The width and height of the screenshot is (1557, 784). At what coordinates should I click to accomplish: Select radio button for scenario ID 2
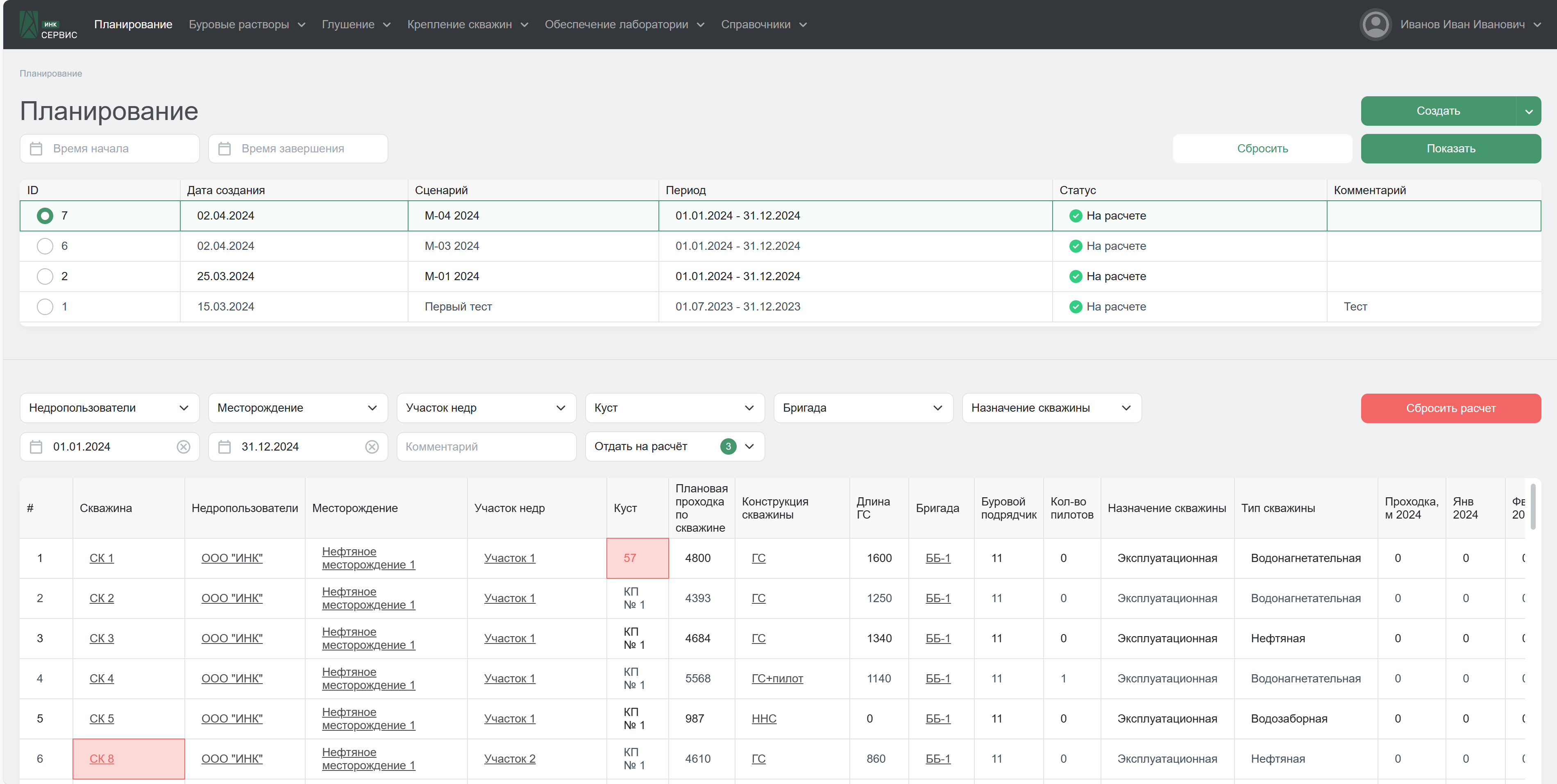(x=45, y=276)
